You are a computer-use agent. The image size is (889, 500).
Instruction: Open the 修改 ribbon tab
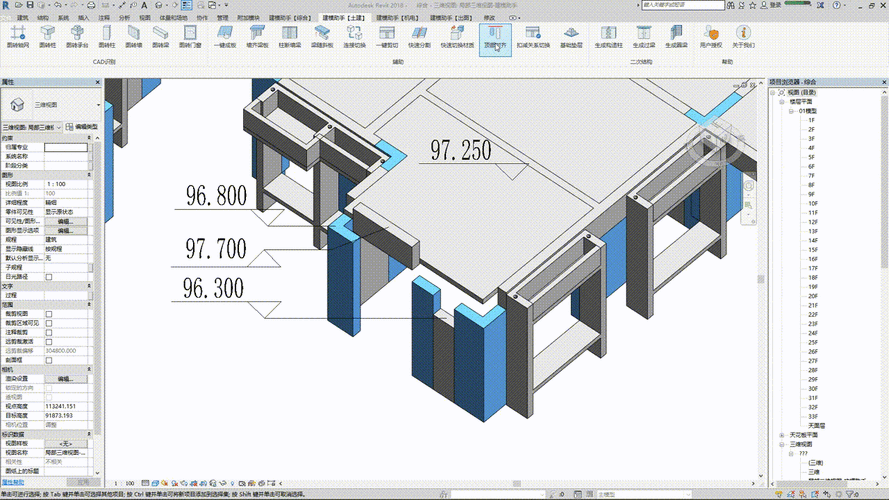tap(489, 18)
